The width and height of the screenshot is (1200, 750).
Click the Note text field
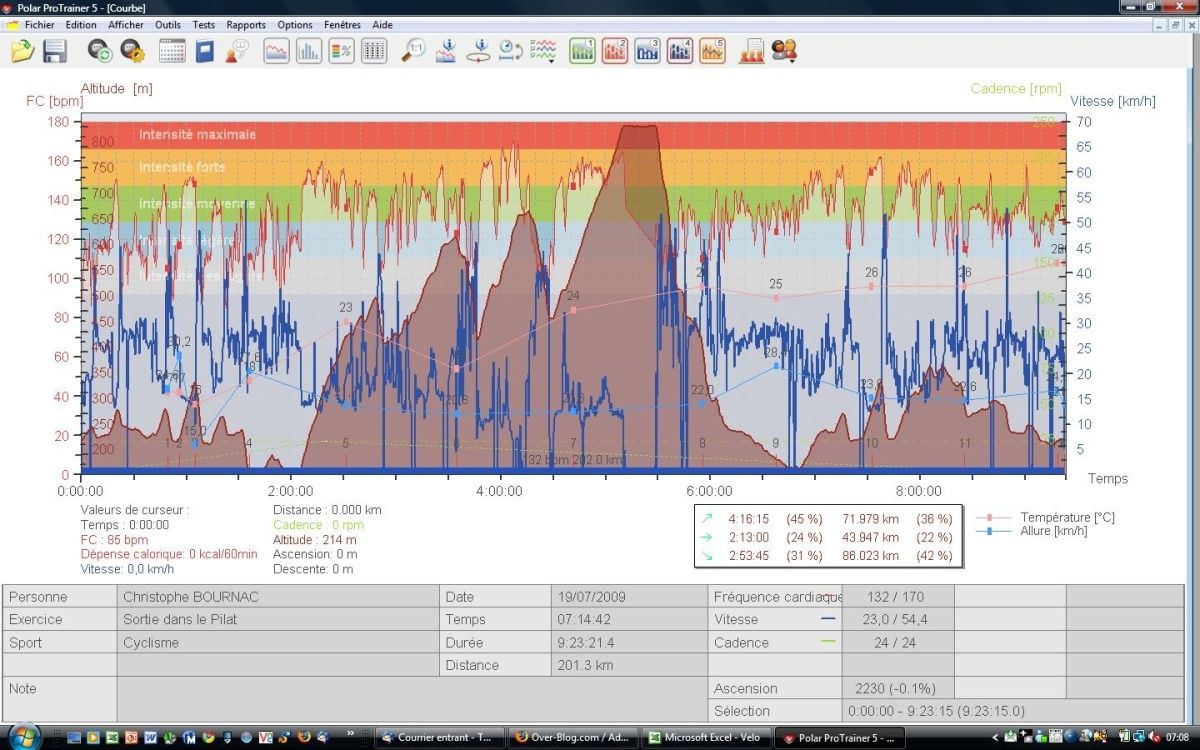[x=412, y=699]
